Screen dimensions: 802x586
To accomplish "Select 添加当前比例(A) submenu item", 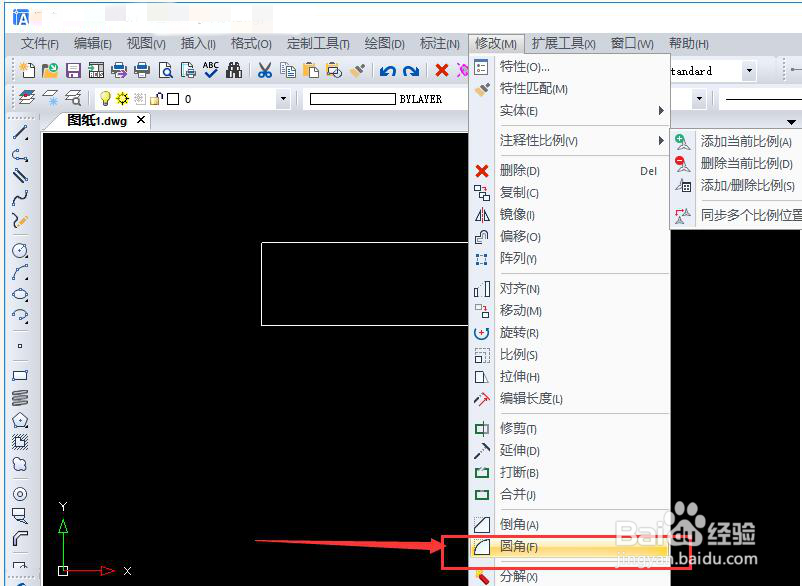I will click(737, 142).
